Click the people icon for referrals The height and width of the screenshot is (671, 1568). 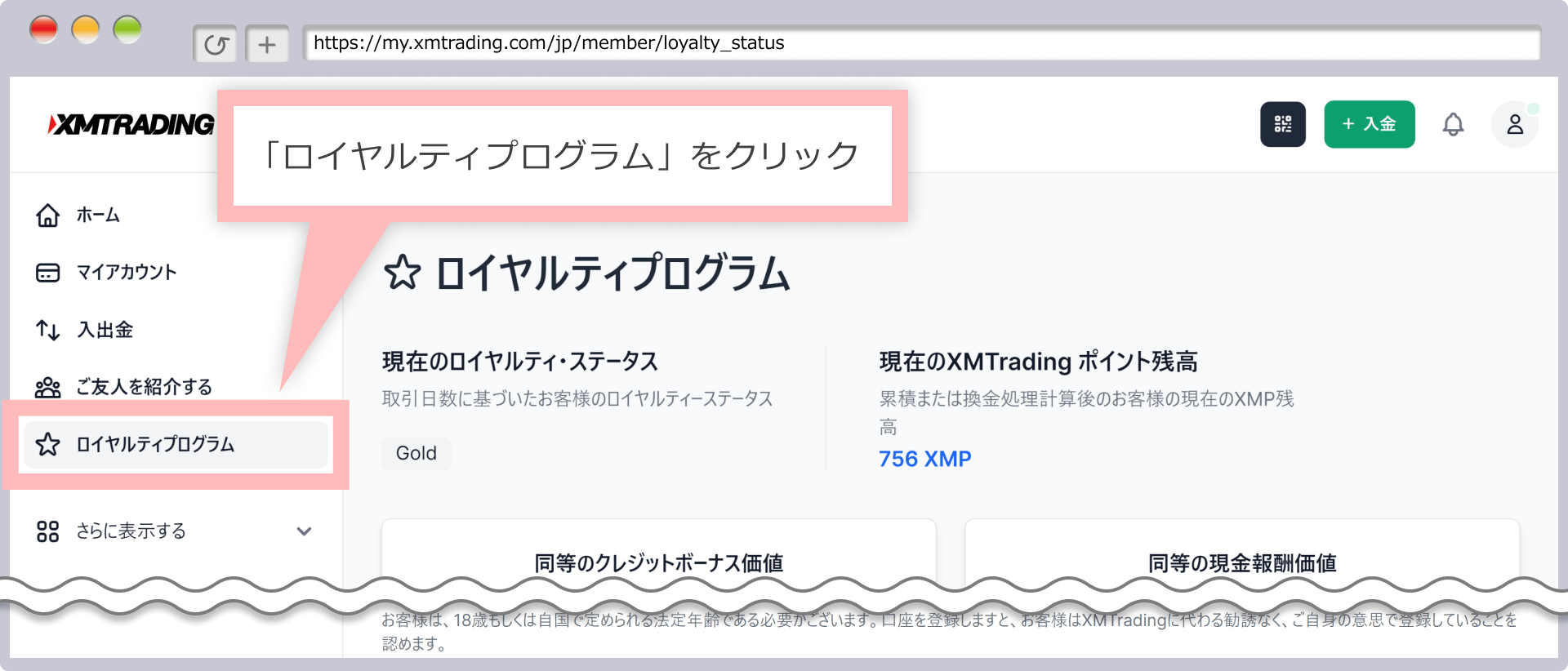pos(47,387)
